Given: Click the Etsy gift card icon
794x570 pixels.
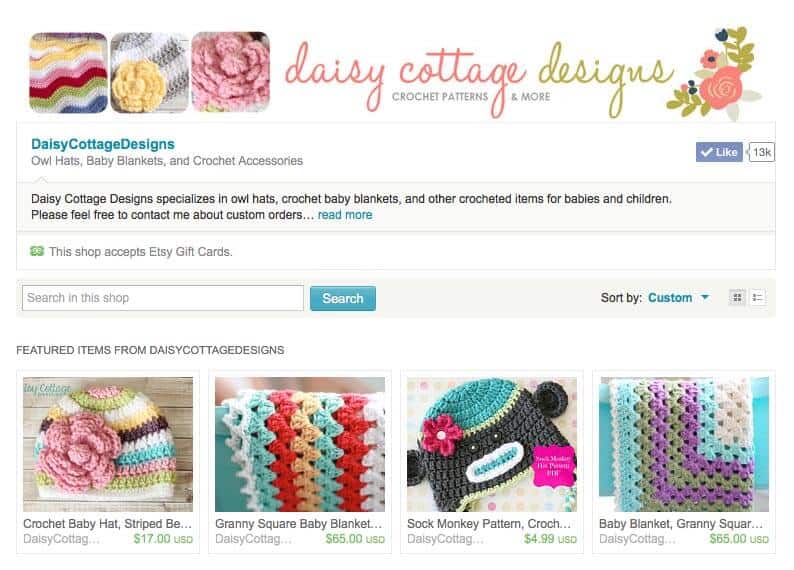Looking at the screenshot, I should click(37, 251).
